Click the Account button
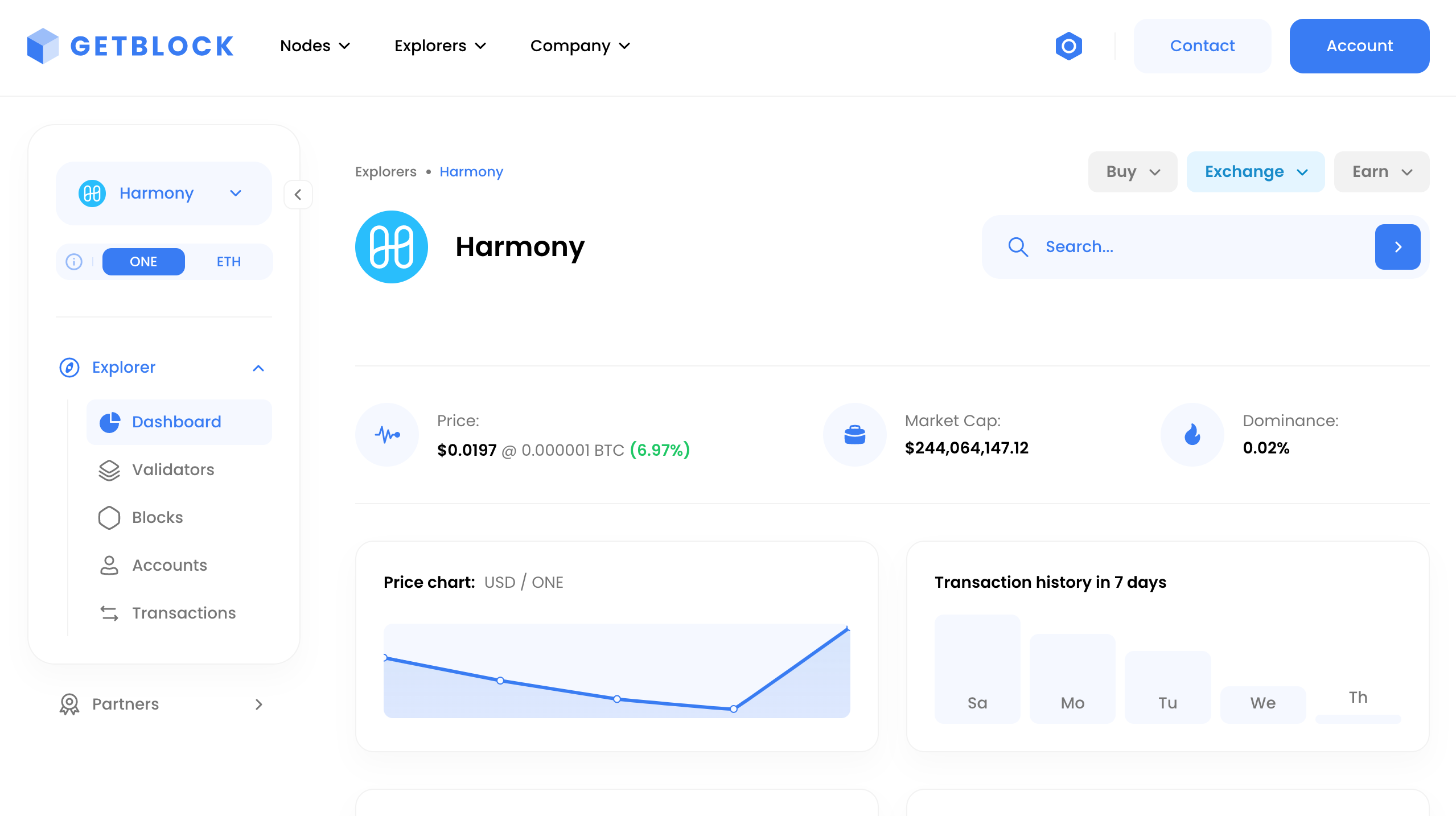This screenshot has width=1456, height=816. click(x=1360, y=46)
